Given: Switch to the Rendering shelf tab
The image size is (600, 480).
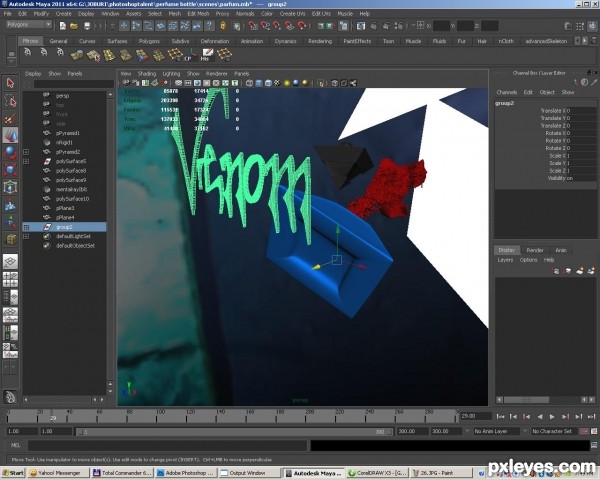Looking at the screenshot, I should tap(320, 41).
